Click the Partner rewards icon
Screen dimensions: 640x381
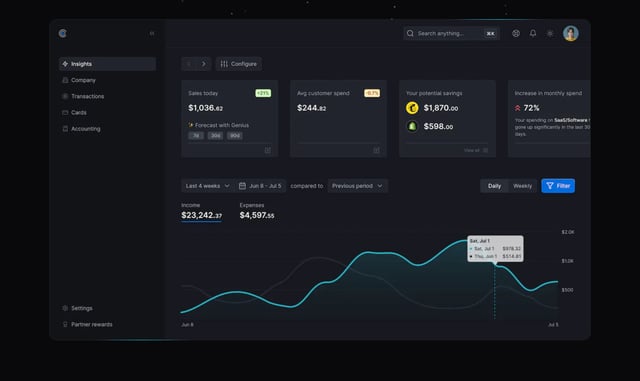point(65,325)
